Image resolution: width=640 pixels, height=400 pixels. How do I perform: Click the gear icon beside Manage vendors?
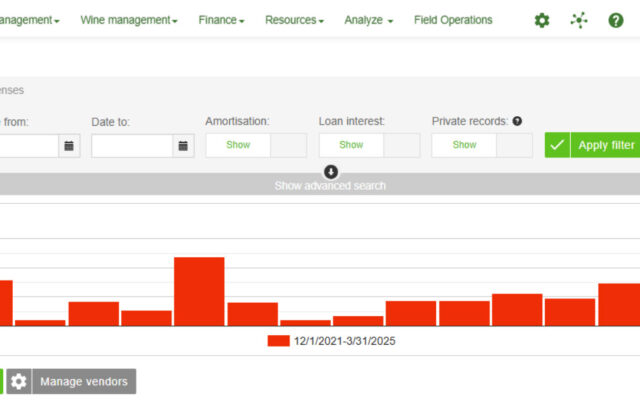pos(19,382)
